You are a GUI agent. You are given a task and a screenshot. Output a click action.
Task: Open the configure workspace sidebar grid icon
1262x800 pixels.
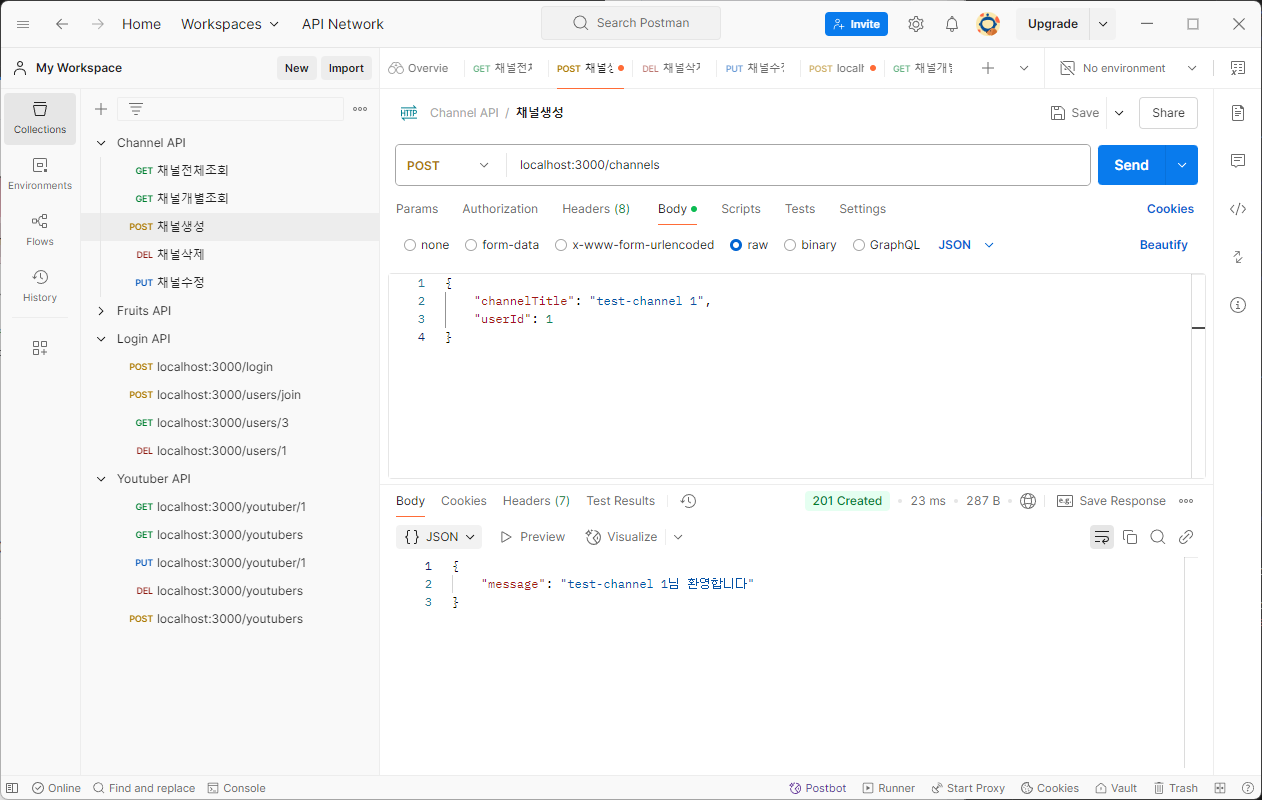40,348
